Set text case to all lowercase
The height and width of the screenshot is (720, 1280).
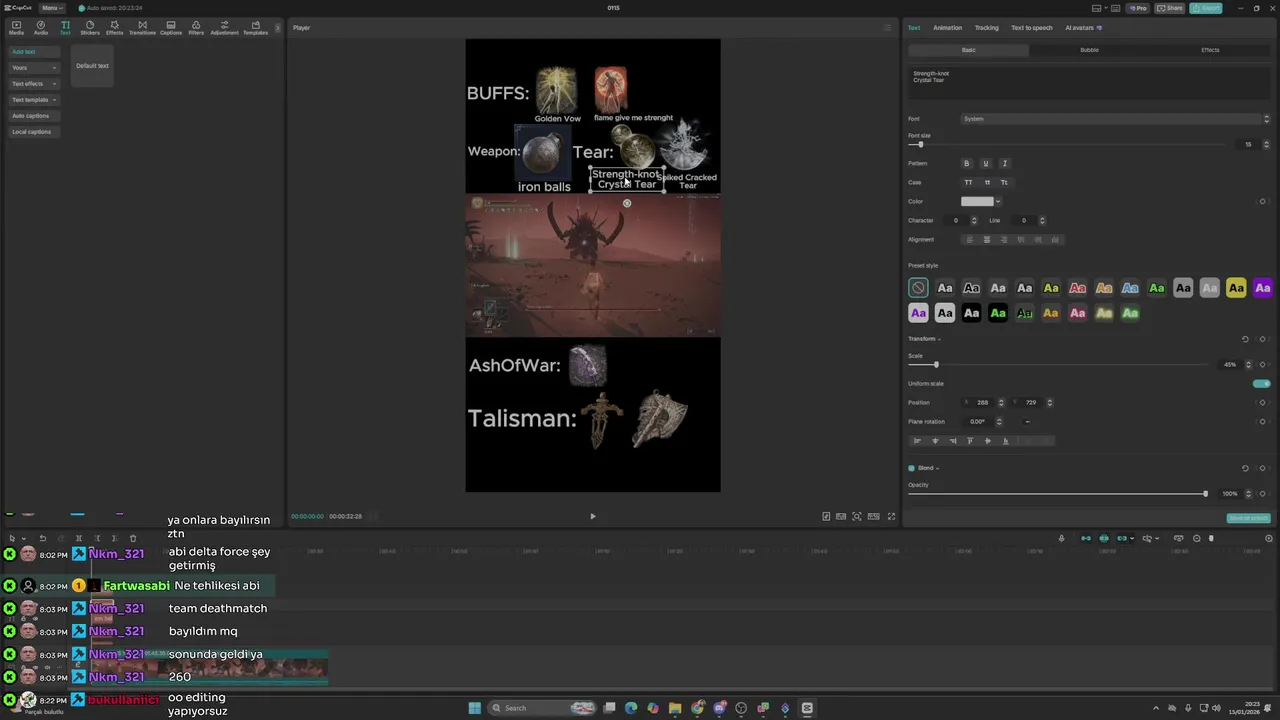click(x=987, y=182)
